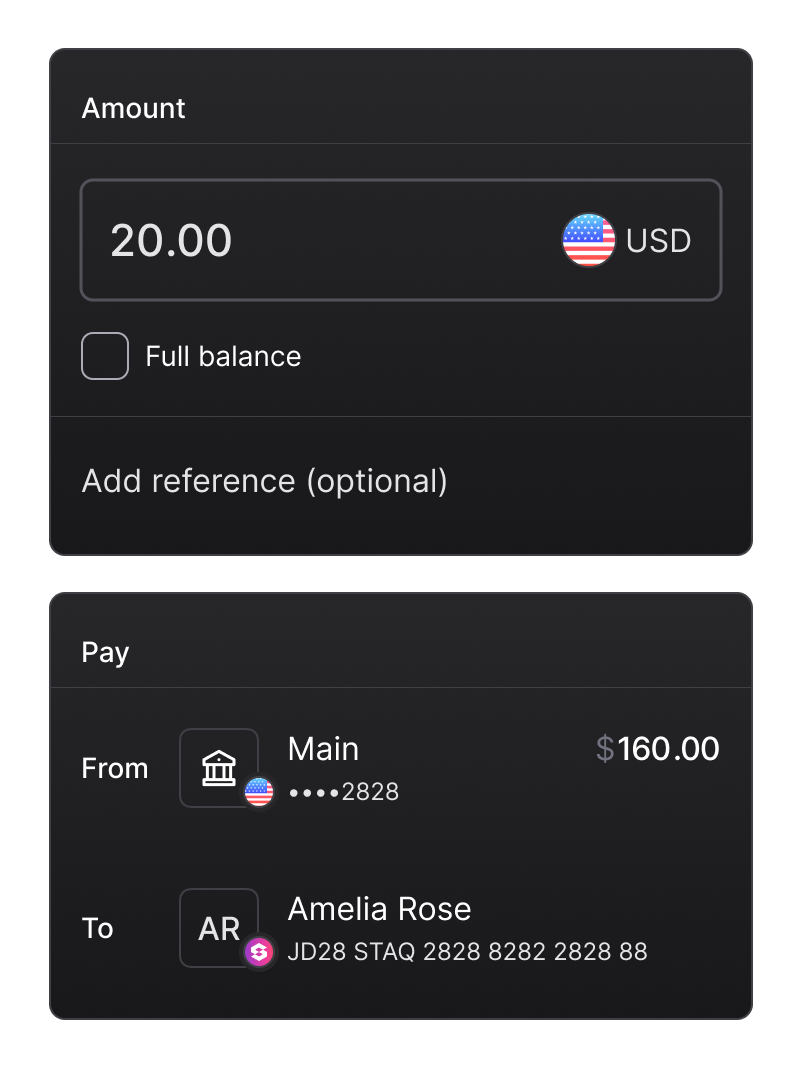Image resolution: width=800 pixels, height=1068 pixels.
Task: Click the small US flag badge on bank icon
Action: click(x=259, y=792)
